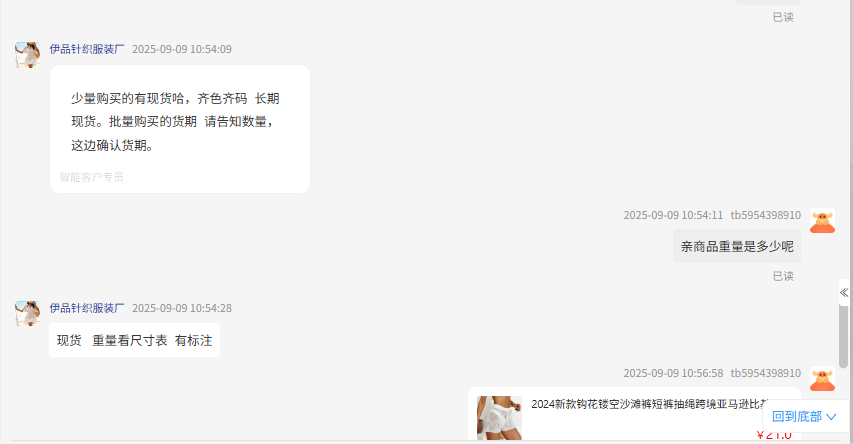This screenshot has width=853, height=444.
Task: Click the 回到底部 button
Action: (x=805, y=417)
